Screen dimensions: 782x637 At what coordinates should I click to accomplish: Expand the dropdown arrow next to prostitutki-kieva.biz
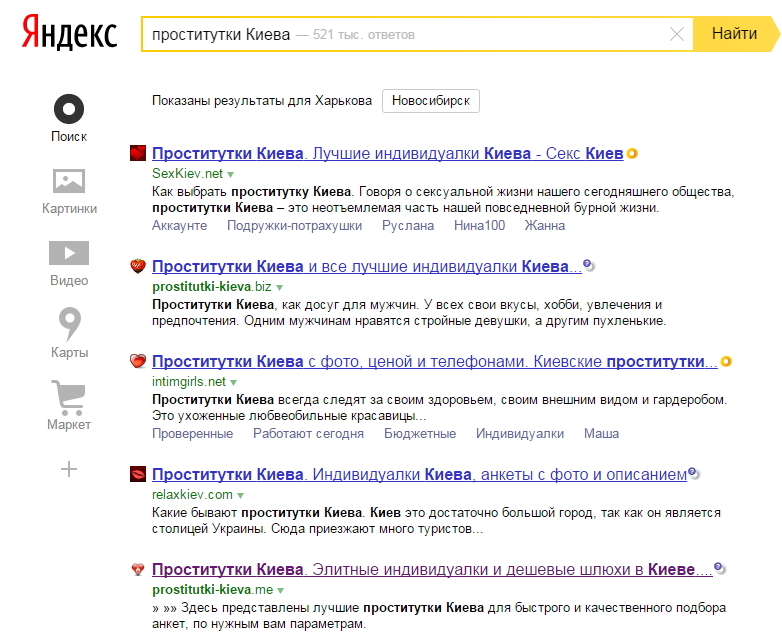tap(279, 288)
